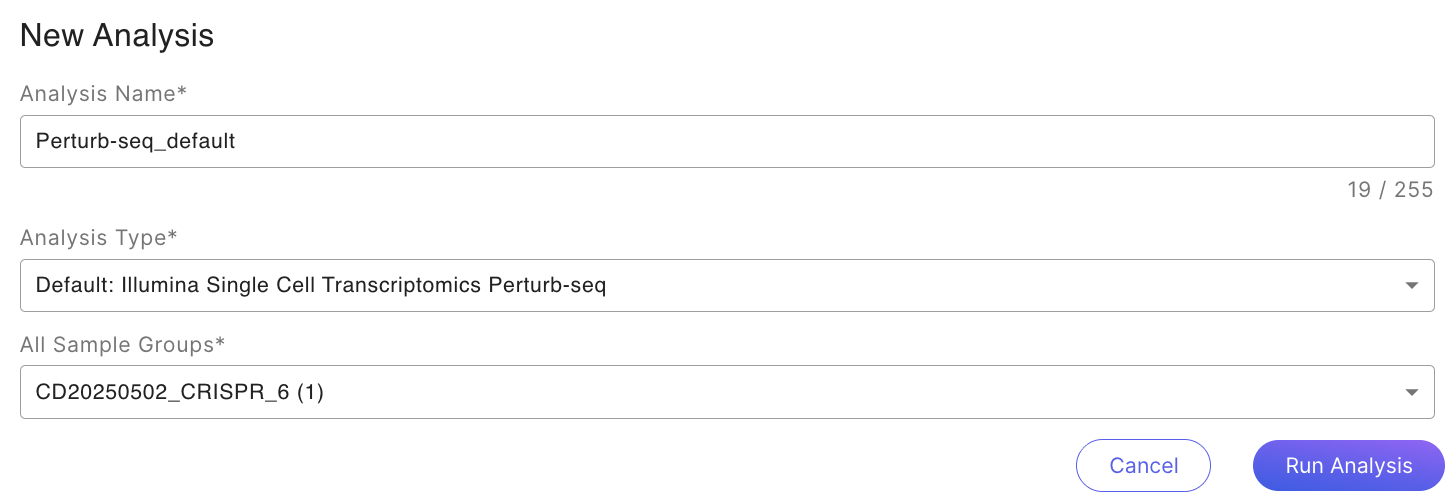Click the 'Analysis Type*' field label

point(99,238)
